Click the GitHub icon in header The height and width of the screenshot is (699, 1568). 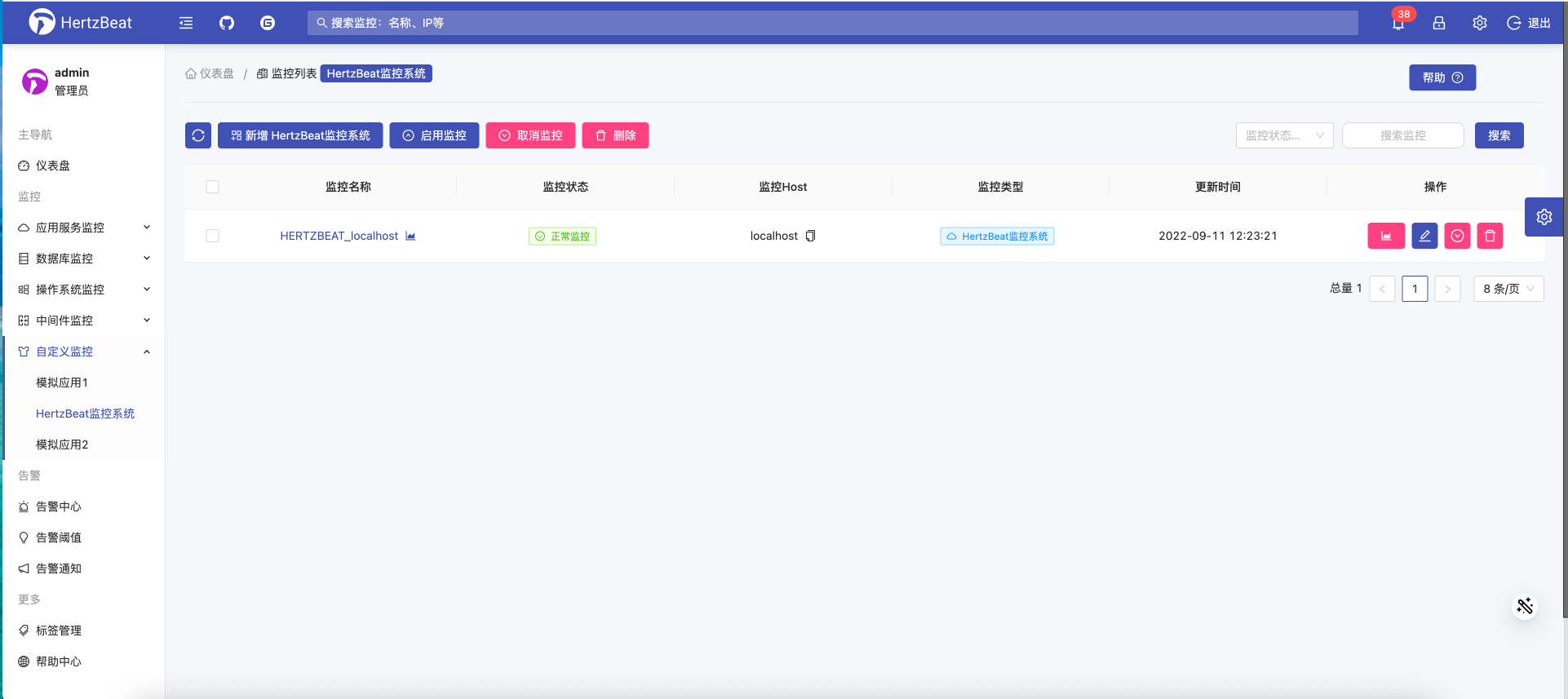[x=227, y=23]
